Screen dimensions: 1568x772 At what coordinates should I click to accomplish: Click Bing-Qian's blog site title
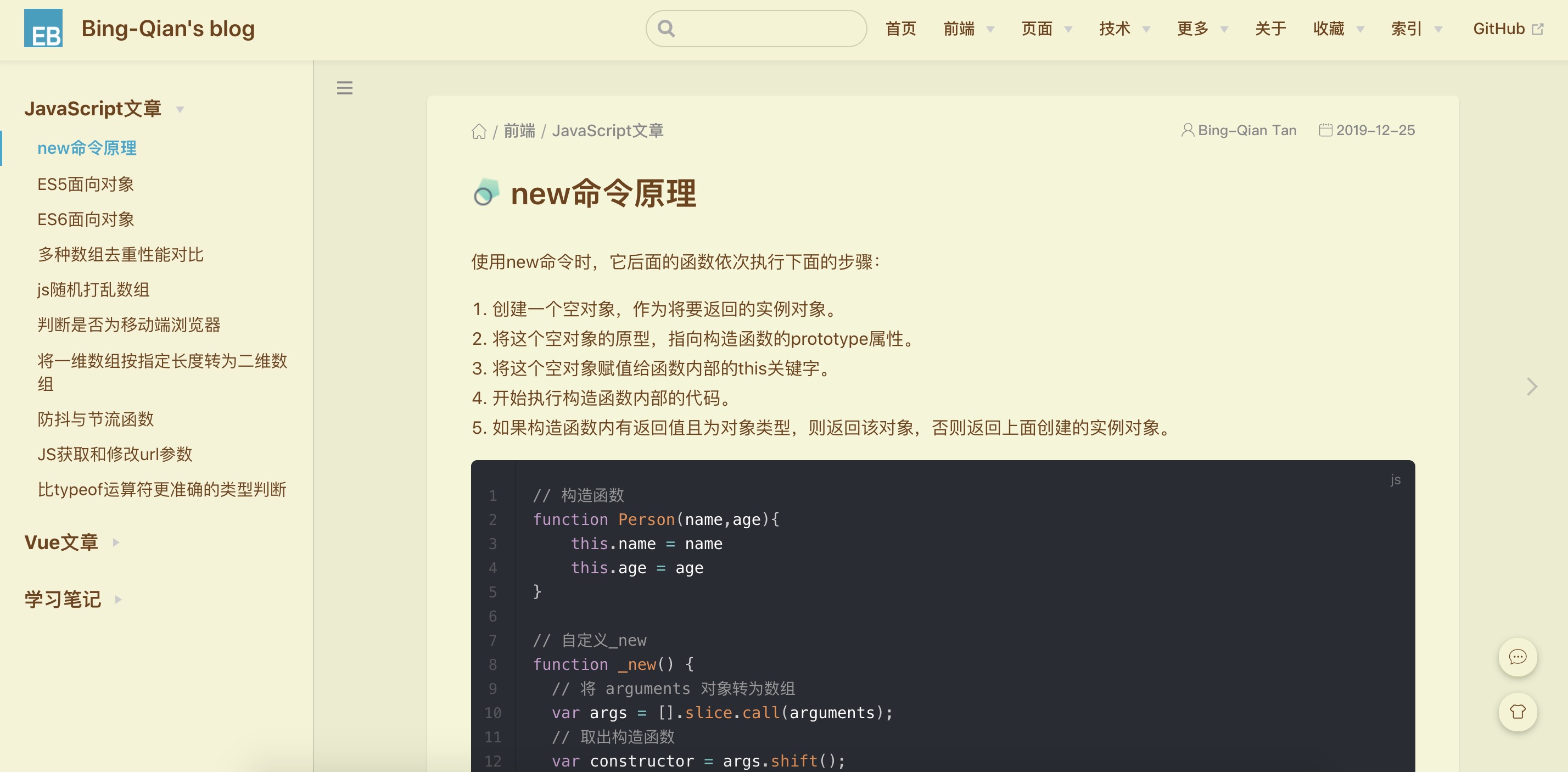tap(168, 28)
